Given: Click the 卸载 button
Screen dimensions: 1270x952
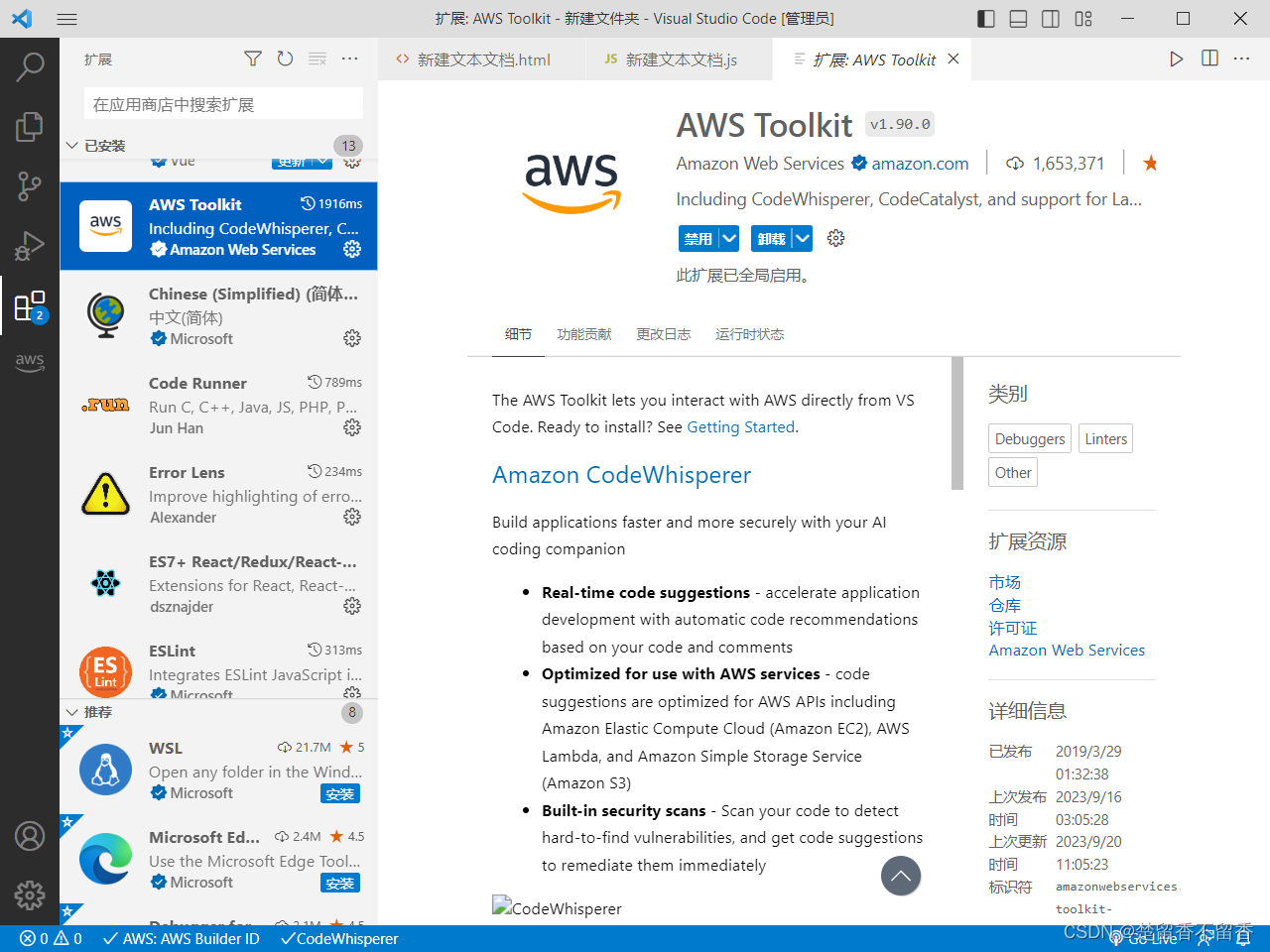Looking at the screenshot, I should pyautogui.click(x=772, y=238).
